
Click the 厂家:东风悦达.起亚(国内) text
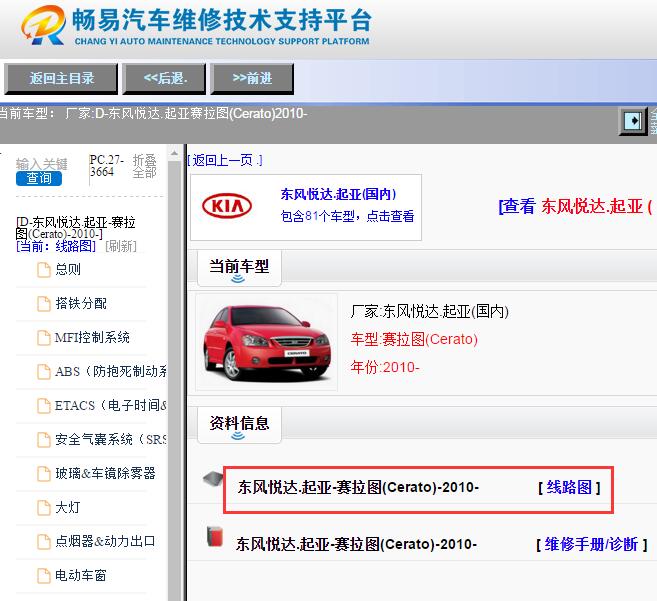429,311
